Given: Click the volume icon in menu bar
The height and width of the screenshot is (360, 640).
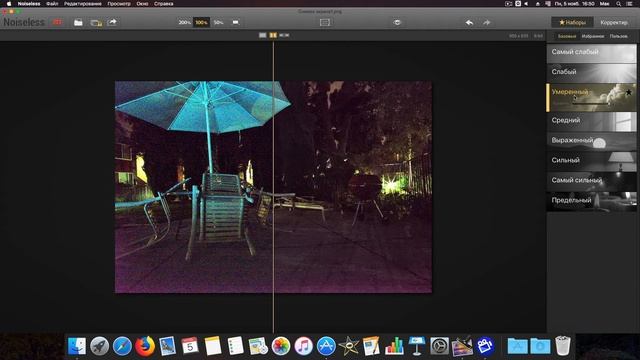Looking at the screenshot, I should pyautogui.click(x=527, y=4).
